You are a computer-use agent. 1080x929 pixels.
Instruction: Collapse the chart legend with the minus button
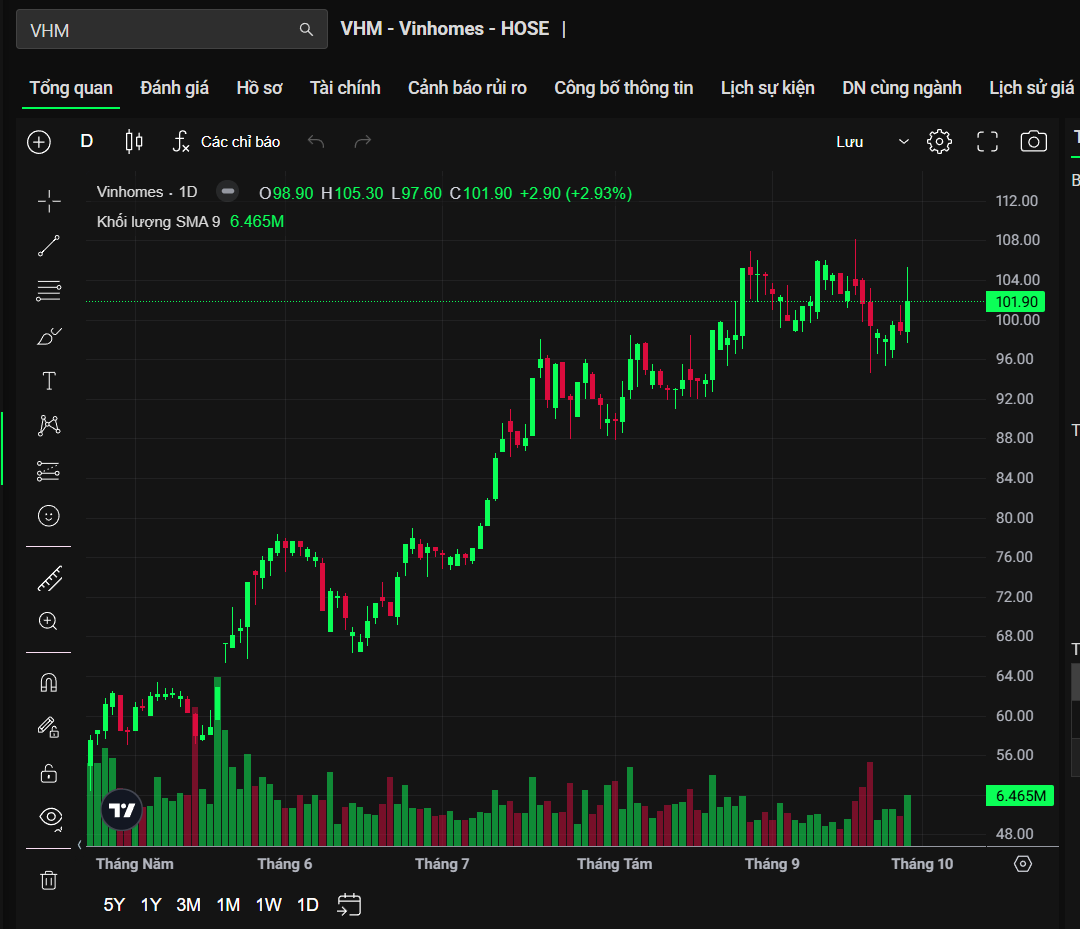[x=228, y=191]
